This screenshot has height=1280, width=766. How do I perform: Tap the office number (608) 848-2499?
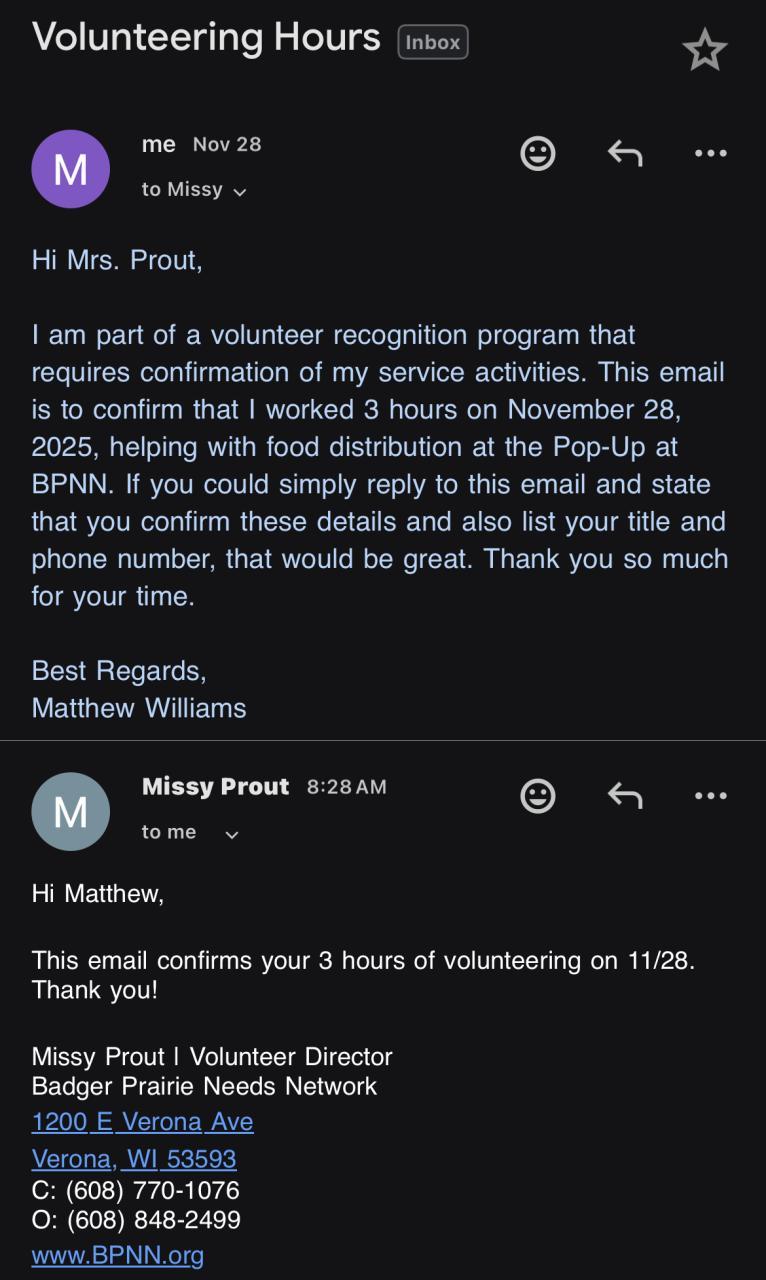[x=154, y=1220]
